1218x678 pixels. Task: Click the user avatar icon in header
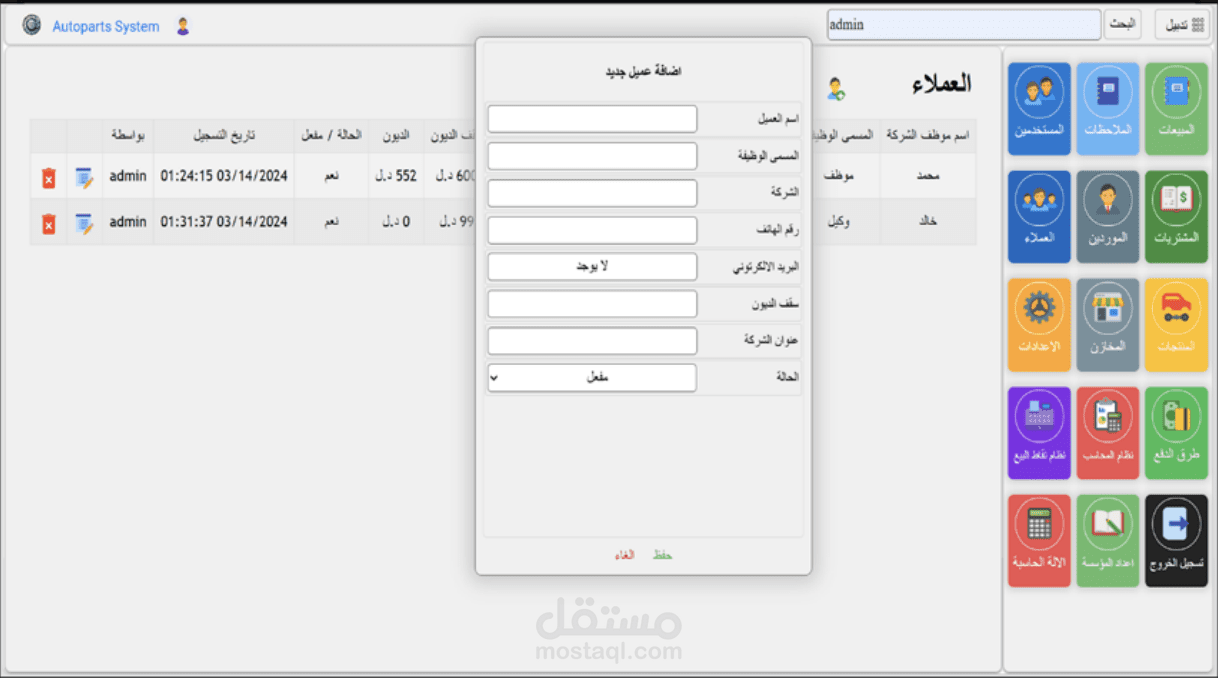pyautogui.click(x=183, y=26)
